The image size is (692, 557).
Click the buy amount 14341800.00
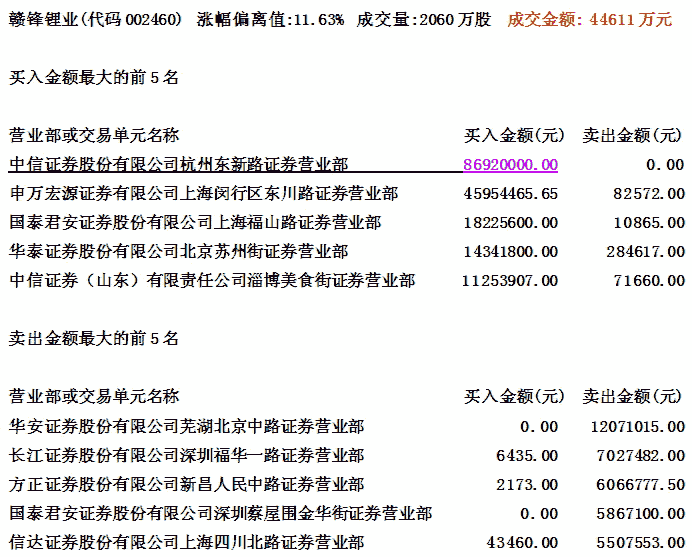point(511,252)
